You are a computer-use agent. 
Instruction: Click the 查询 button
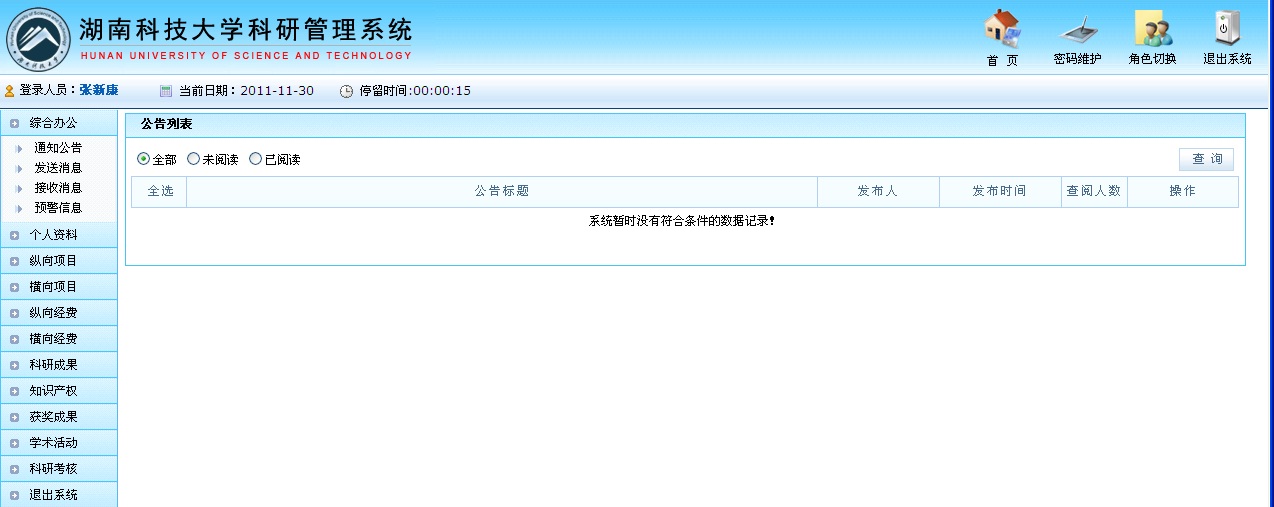click(x=1206, y=159)
